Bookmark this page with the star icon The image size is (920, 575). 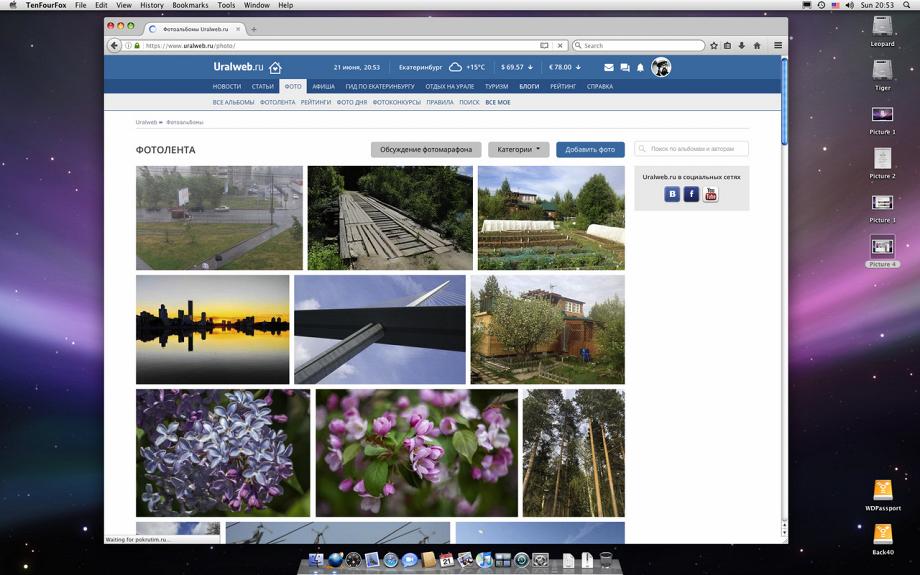714,45
